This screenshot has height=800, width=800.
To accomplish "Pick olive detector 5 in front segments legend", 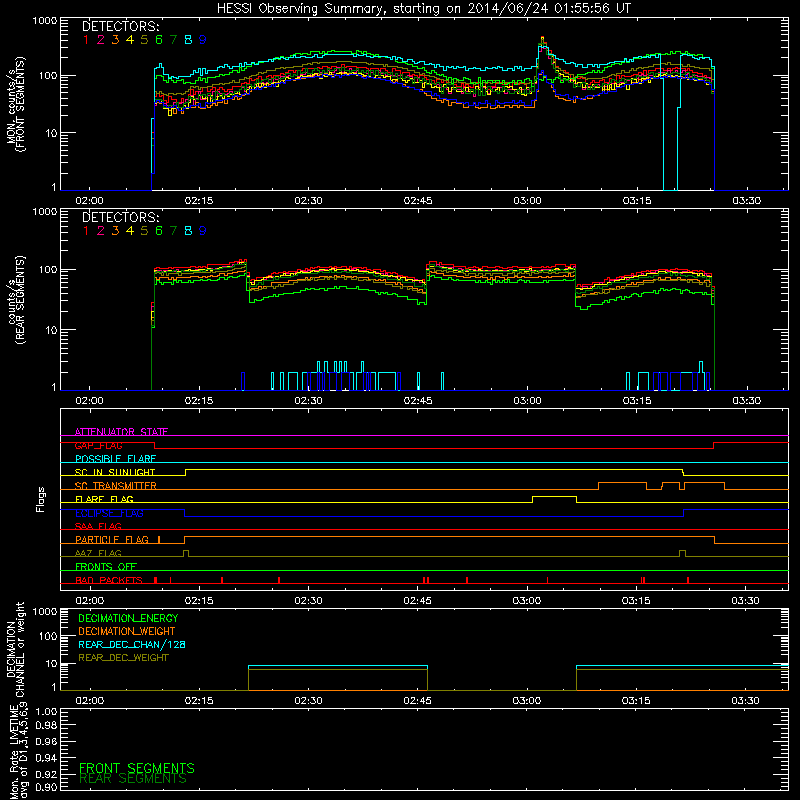I will pos(144,40).
